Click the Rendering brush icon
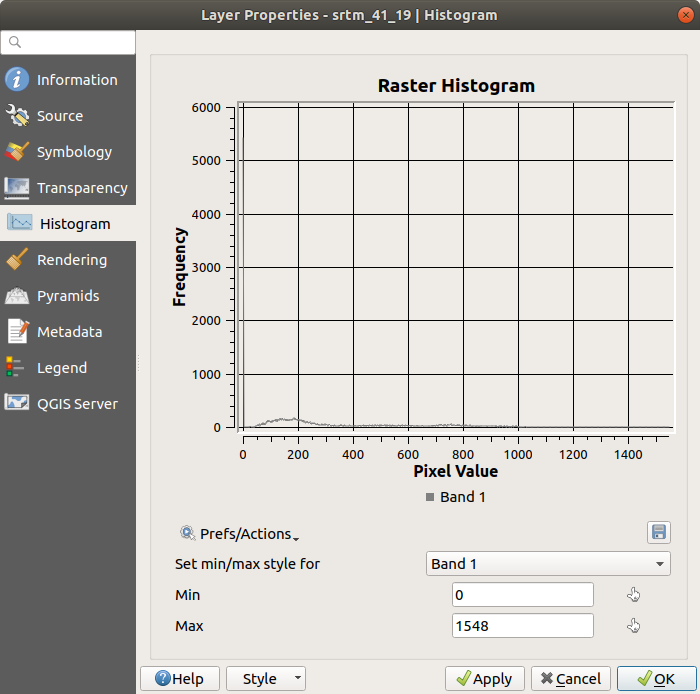The image size is (700, 694). coord(17,260)
